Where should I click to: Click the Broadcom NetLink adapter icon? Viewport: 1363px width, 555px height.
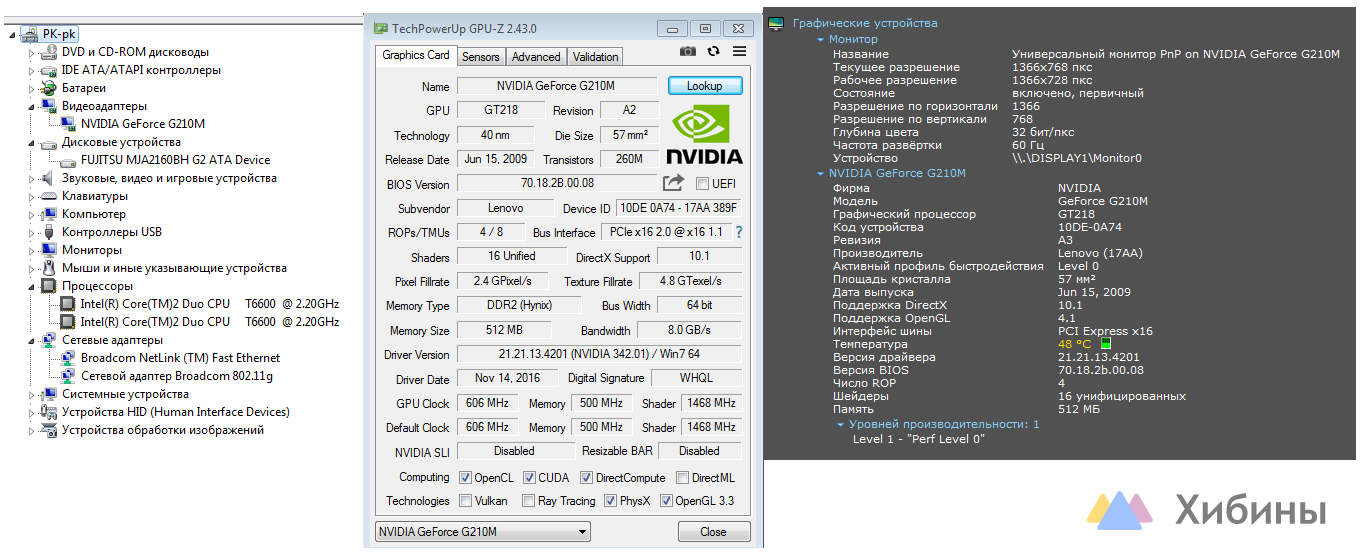click(68, 358)
